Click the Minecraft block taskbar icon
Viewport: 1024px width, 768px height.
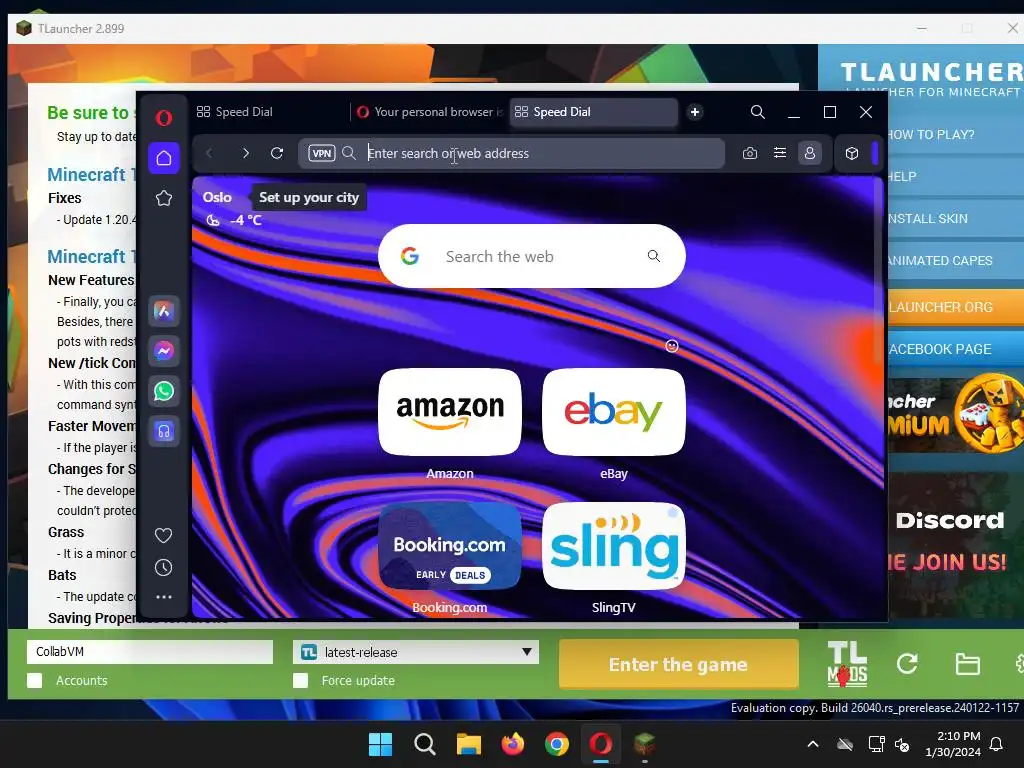tap(645, 744)
